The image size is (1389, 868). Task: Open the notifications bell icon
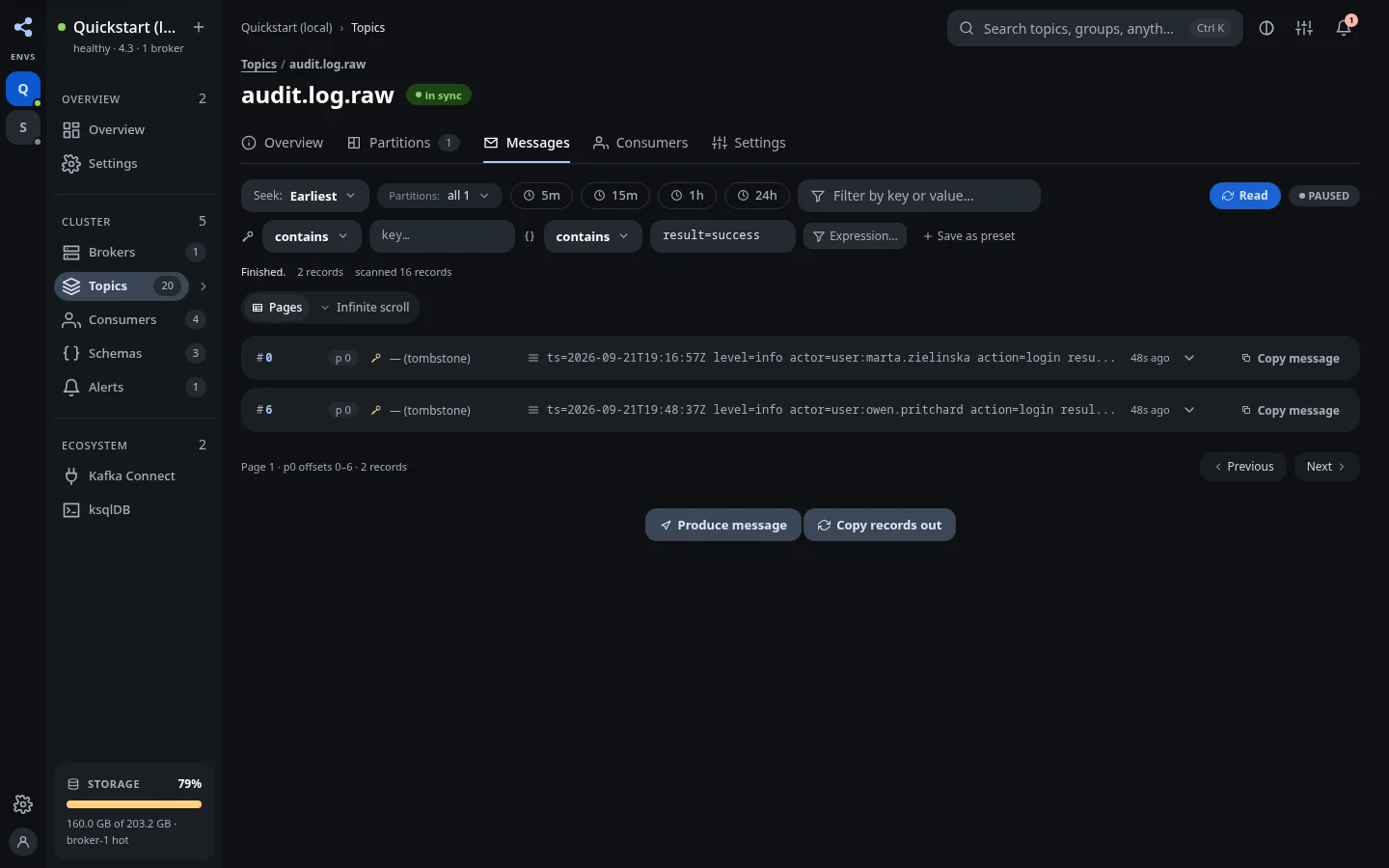[1344, 28]
